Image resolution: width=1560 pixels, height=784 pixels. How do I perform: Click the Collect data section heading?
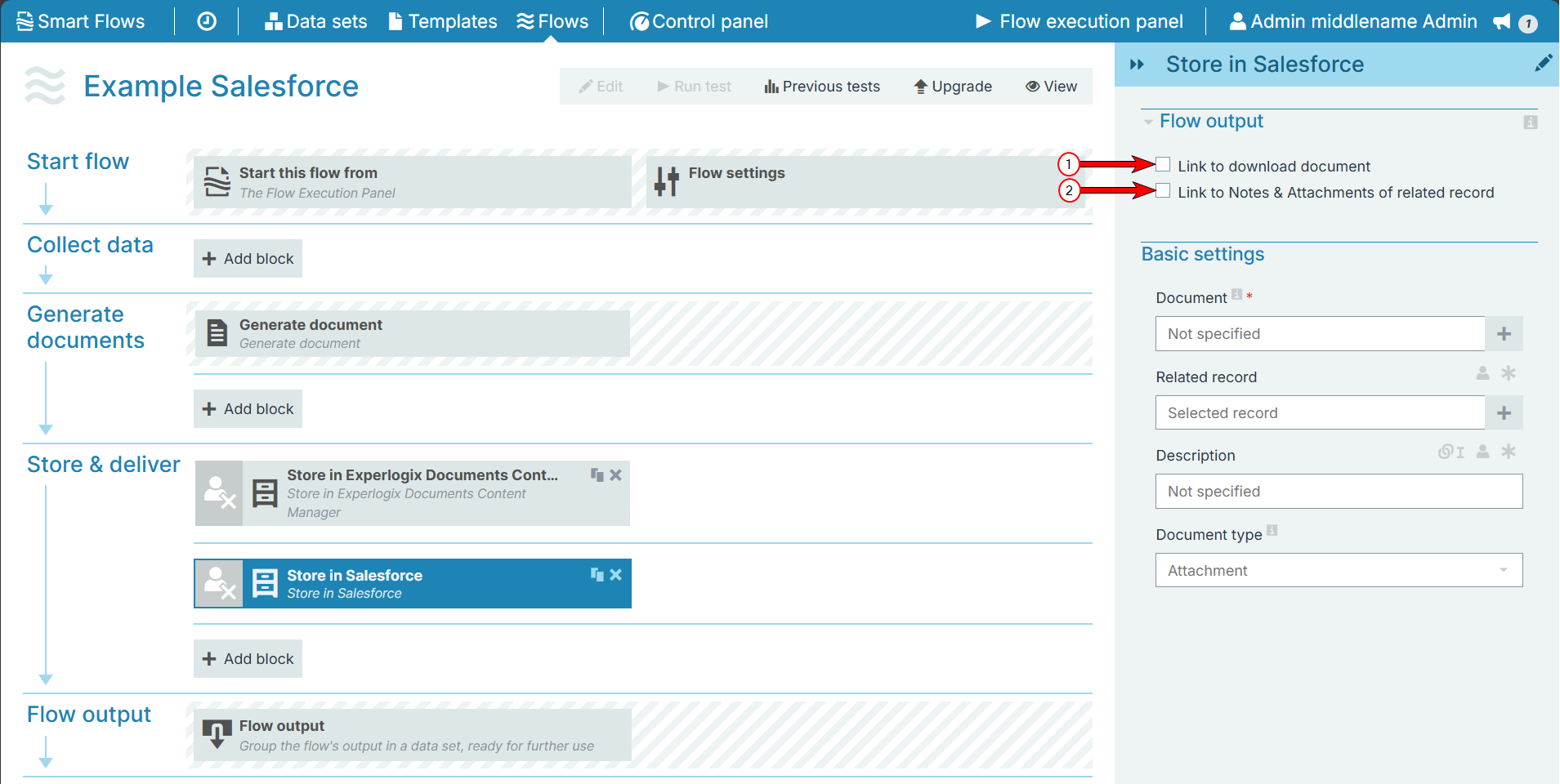point(90,245)
